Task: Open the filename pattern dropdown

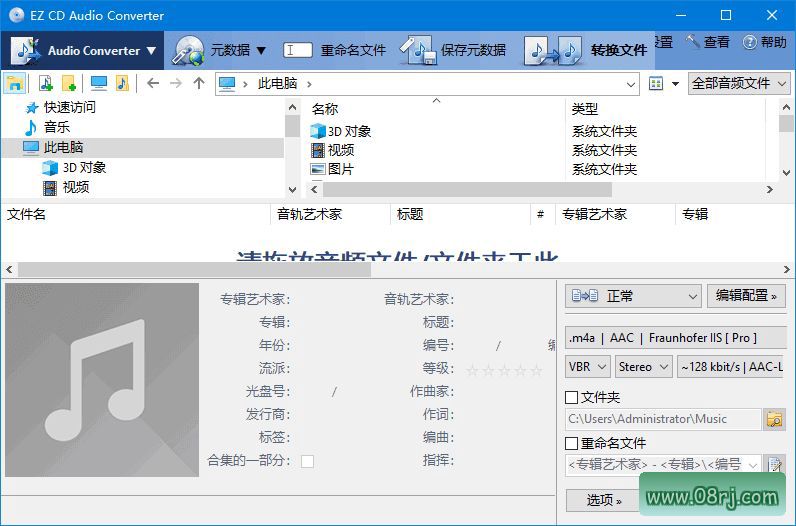Action: (x=752, y=465)
